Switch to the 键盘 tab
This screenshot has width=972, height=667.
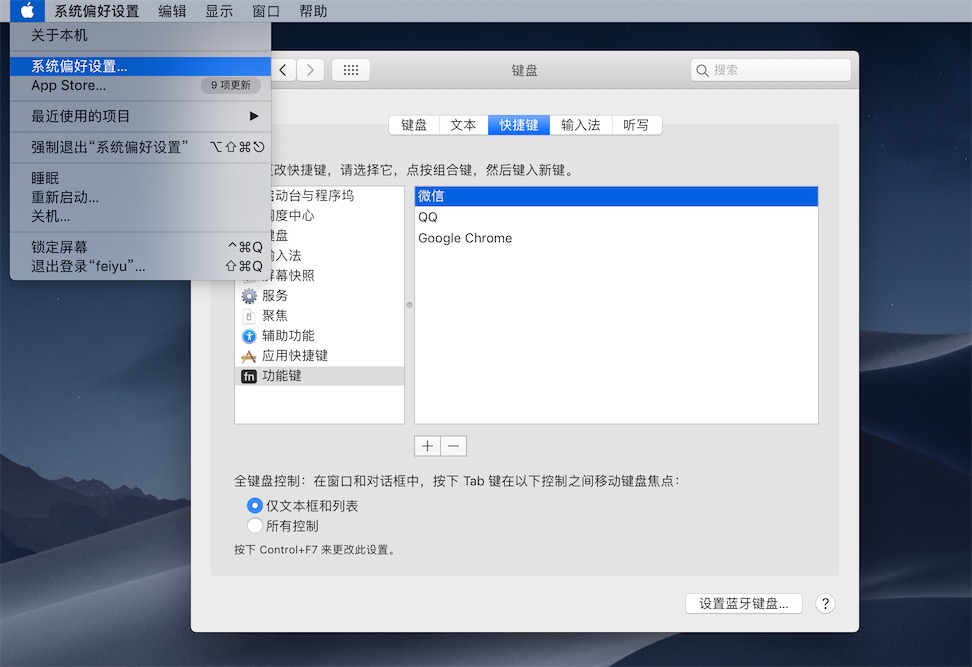414,125
